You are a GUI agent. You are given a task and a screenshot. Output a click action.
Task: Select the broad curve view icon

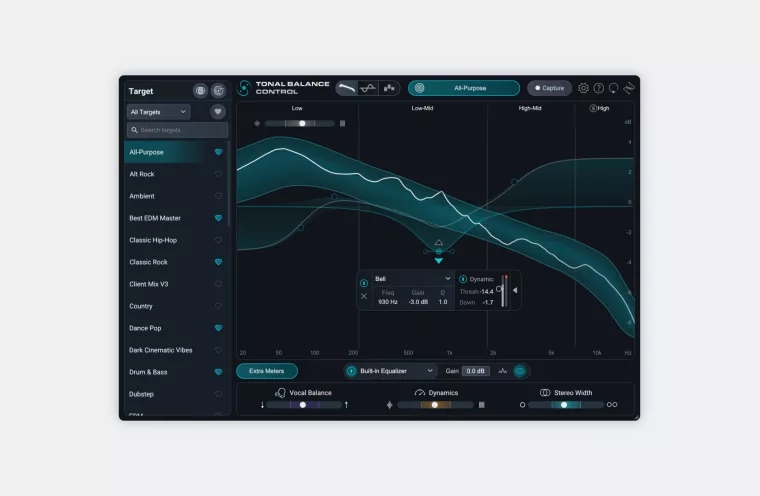click(x=347, y=88)
